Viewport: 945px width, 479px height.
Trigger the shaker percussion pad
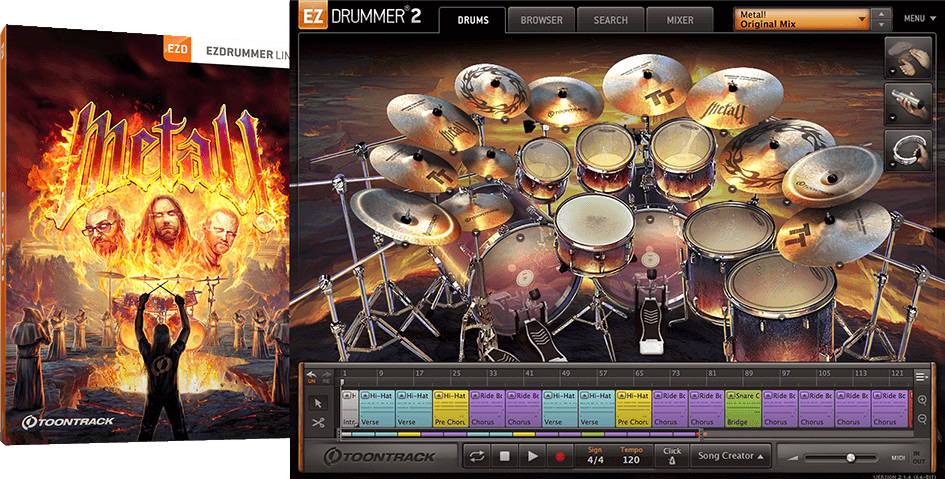[x=909, y=104]
